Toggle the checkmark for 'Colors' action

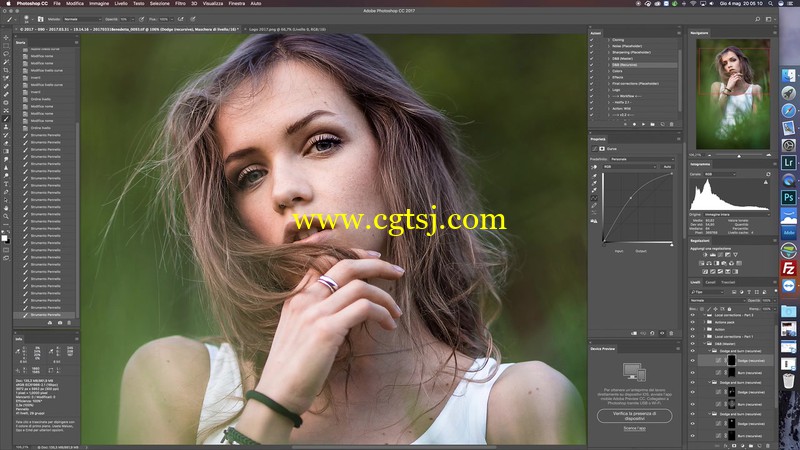[x=592, y=71]
